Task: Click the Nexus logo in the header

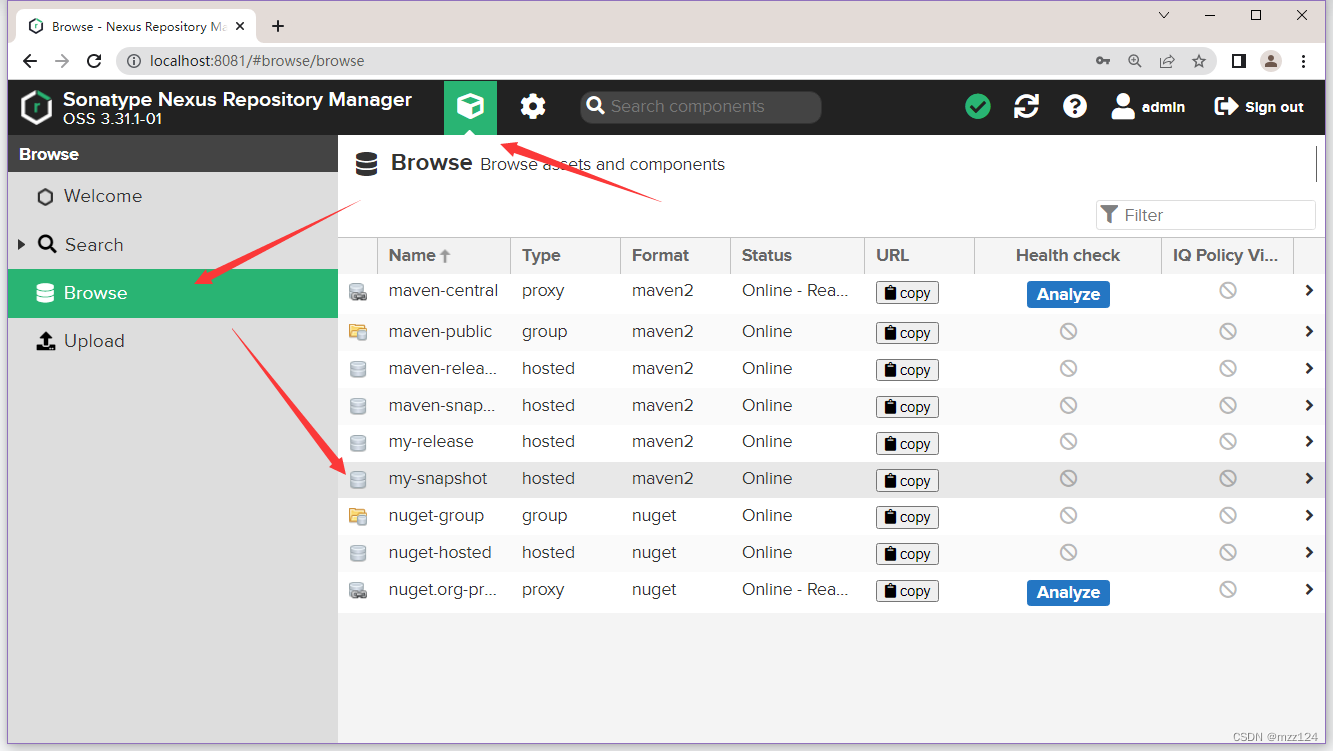Action: [36, 107]
